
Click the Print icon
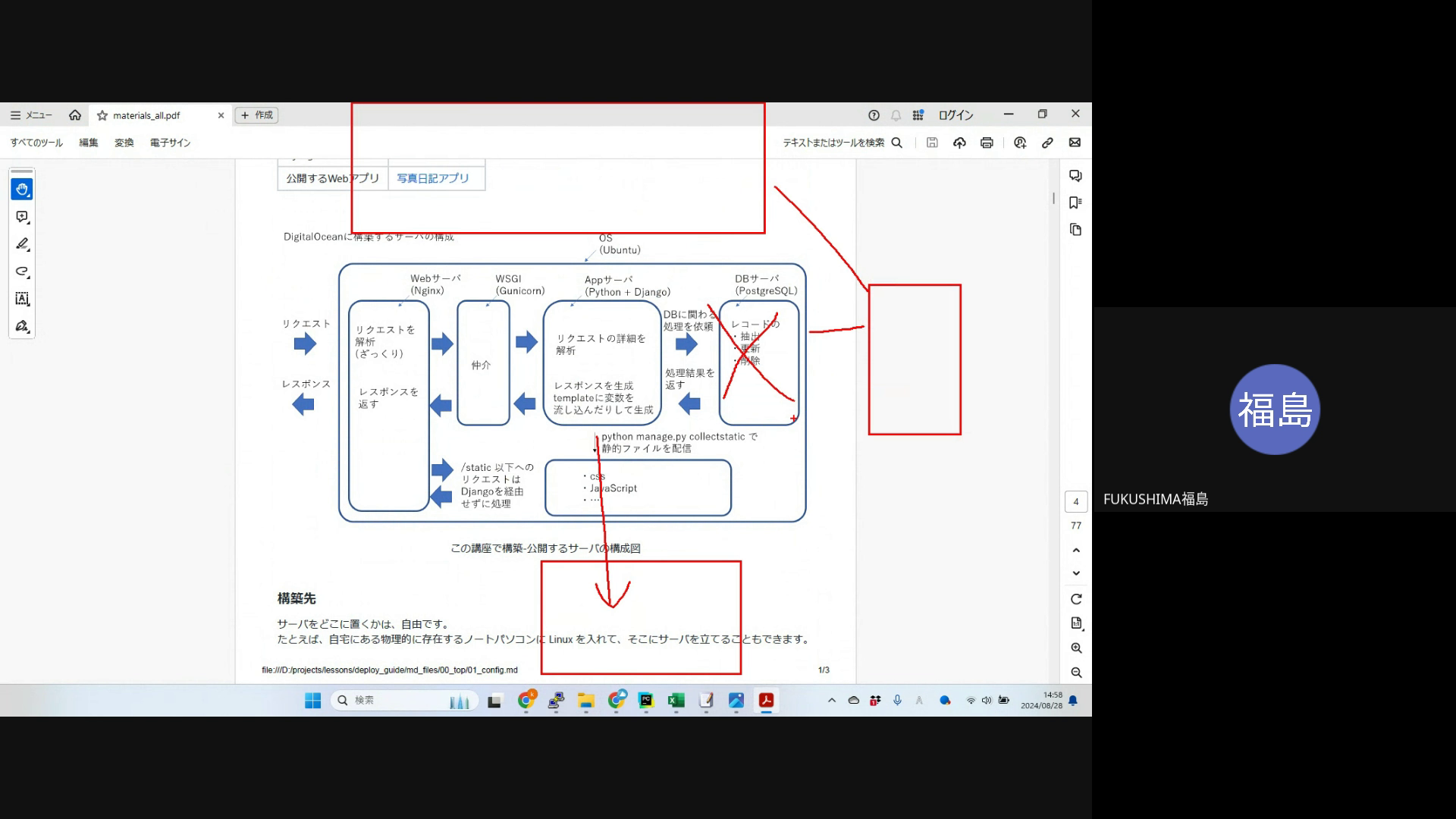987,143
